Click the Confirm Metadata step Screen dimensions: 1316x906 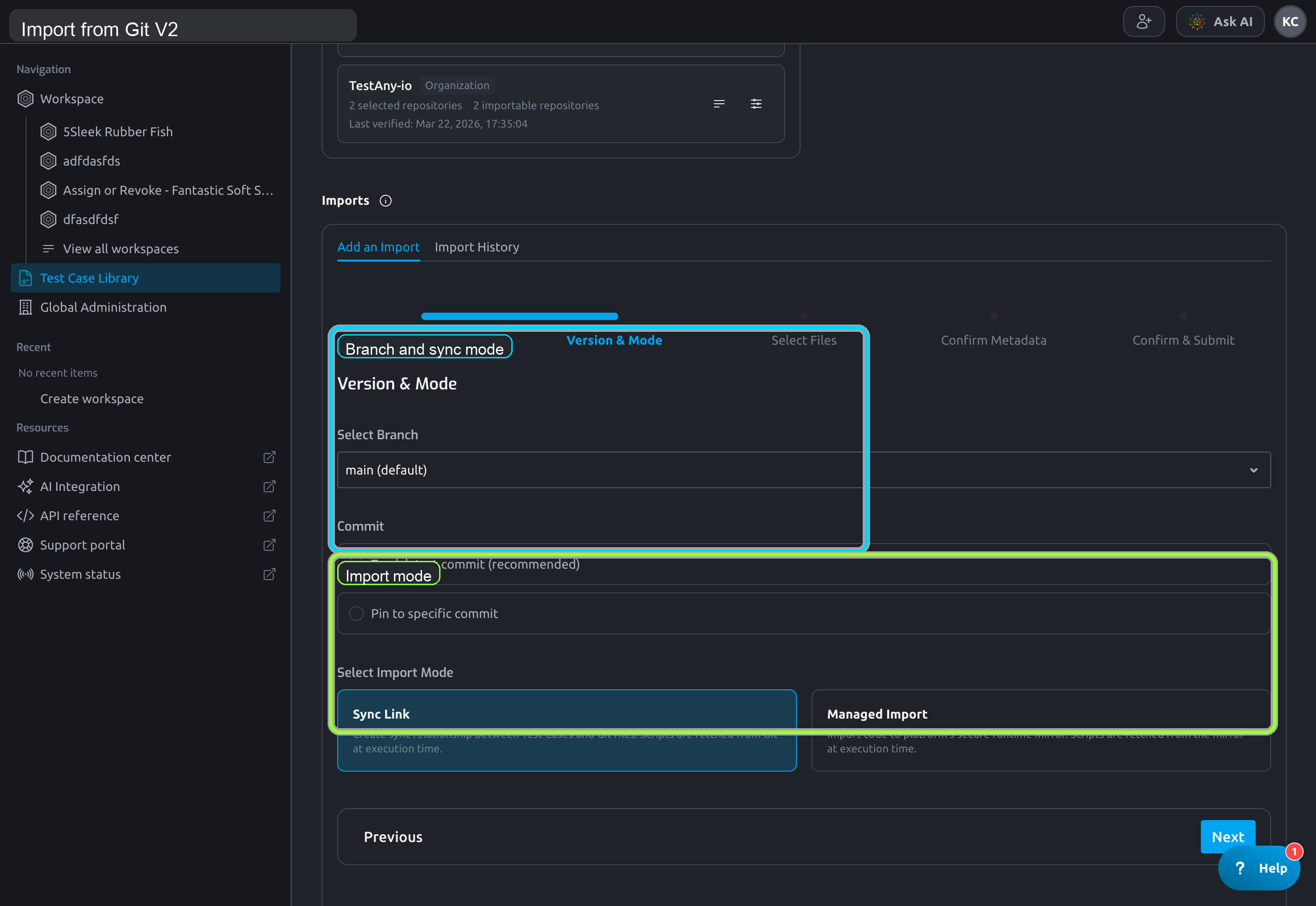click(x=993, y=340)
